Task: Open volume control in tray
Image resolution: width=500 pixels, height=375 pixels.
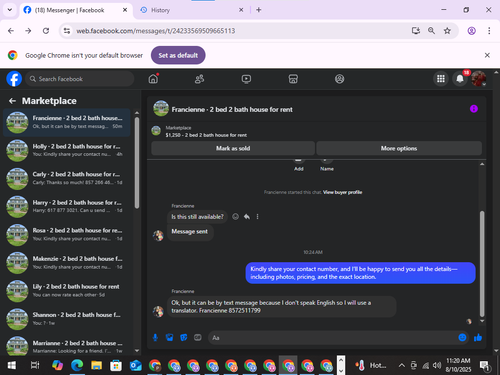Action: (437, 366)
